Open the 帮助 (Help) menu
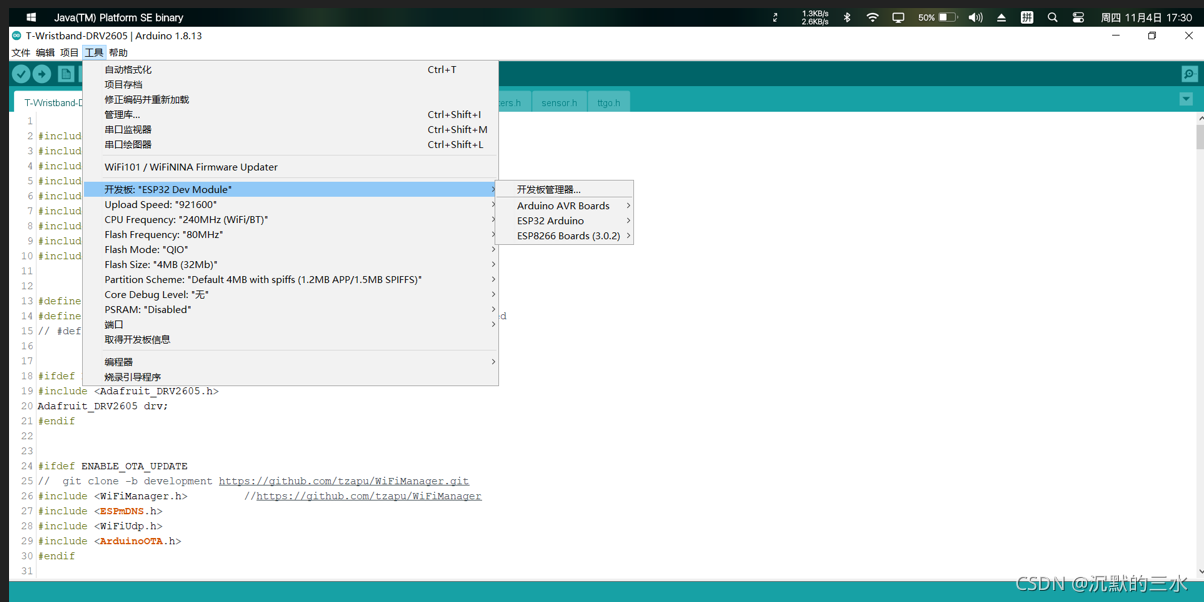 coord(118,53)
